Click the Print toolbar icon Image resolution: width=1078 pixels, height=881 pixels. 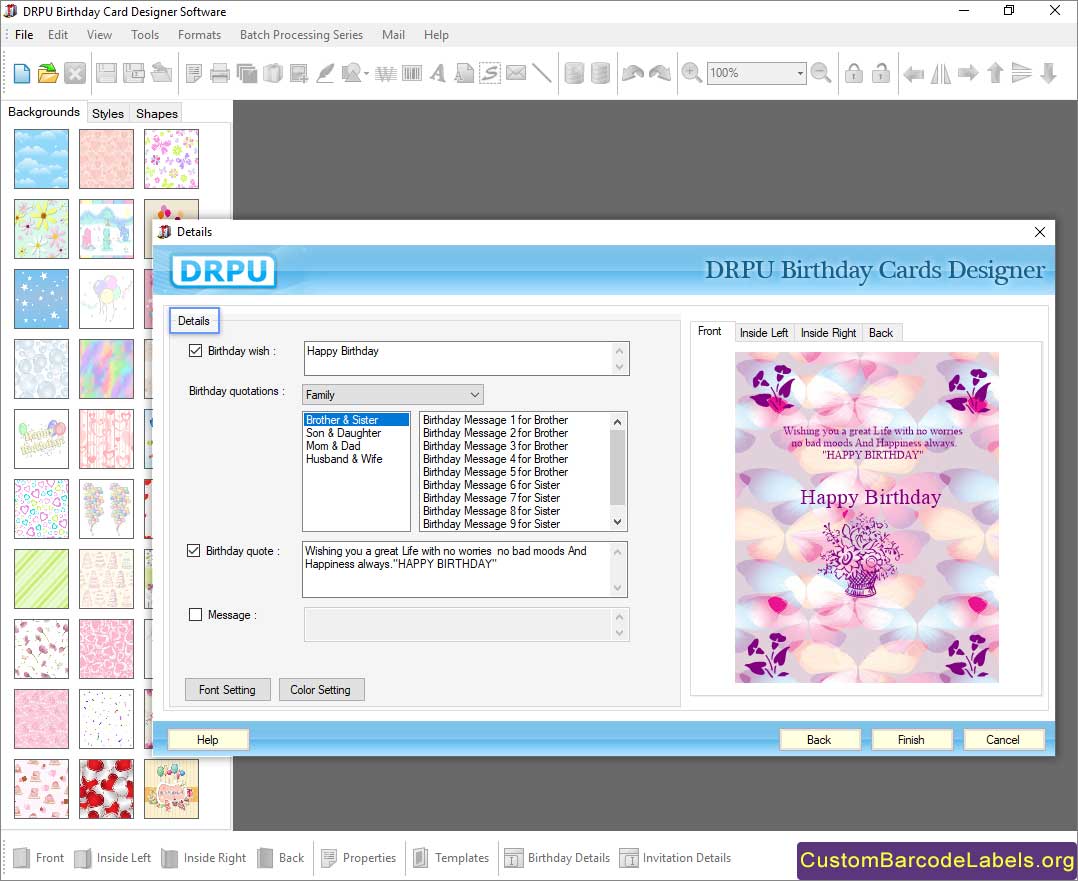220,73
